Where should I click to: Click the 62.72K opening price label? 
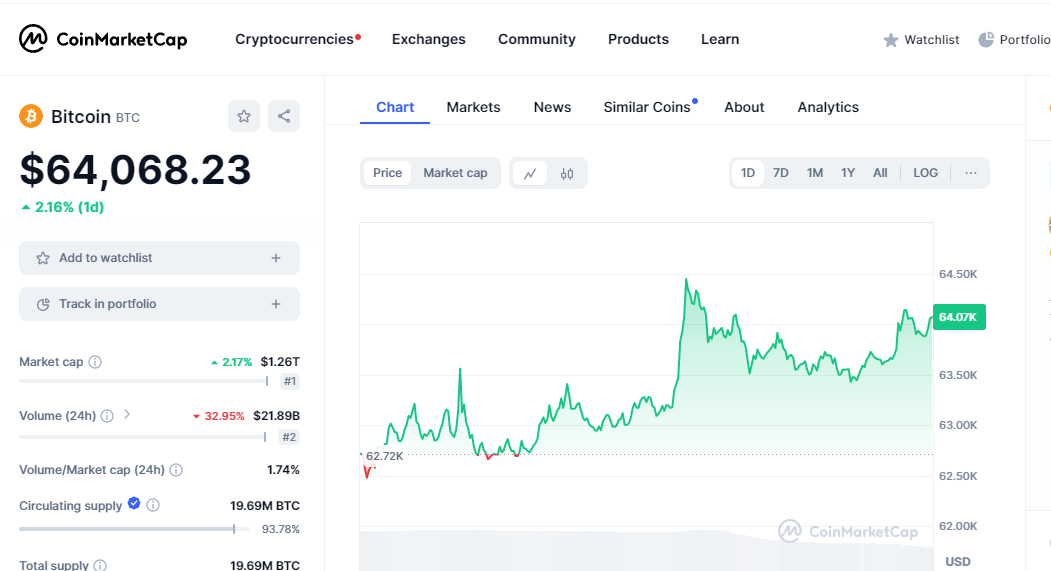[385, 456]
